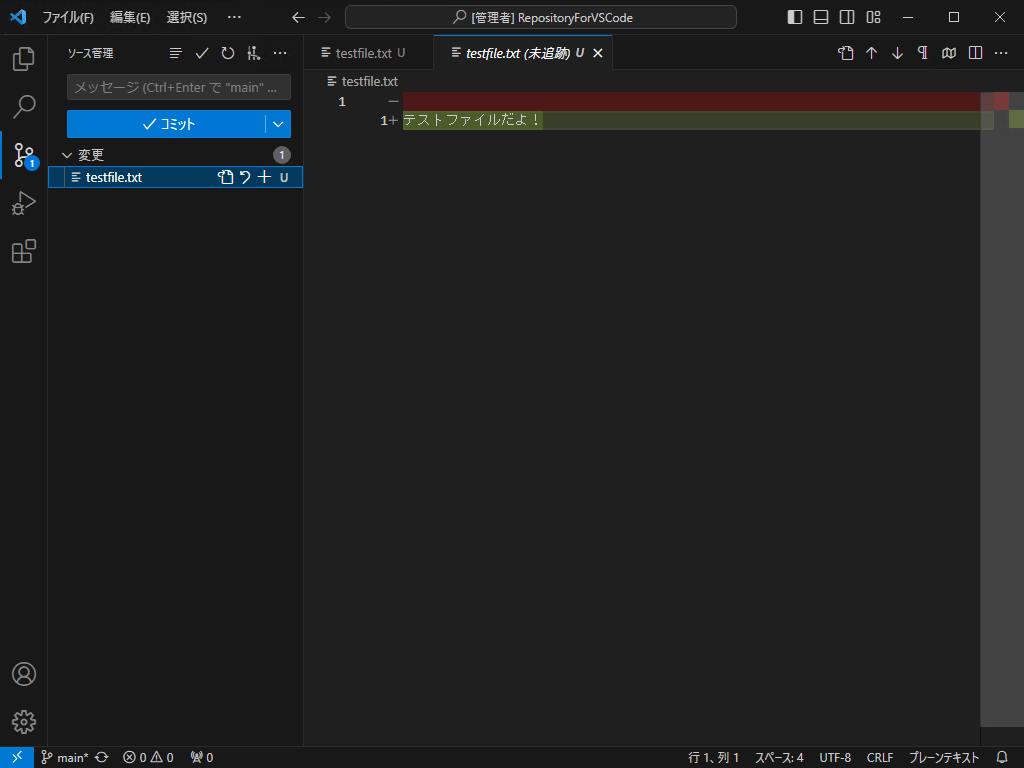Go back with the left arrow
The height and width of the screenshot is (768, 1024).
click(298, 18)
